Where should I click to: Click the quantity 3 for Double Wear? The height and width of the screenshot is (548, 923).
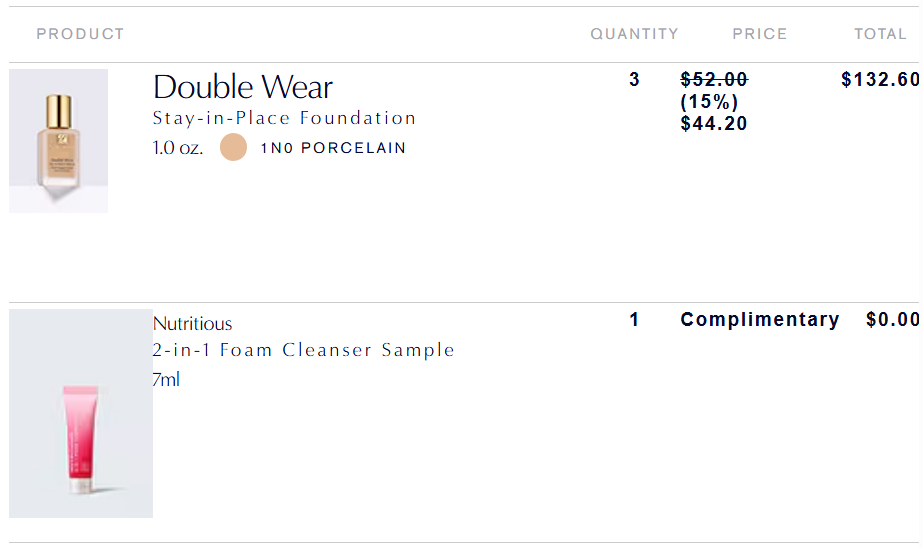coord(634,80)
